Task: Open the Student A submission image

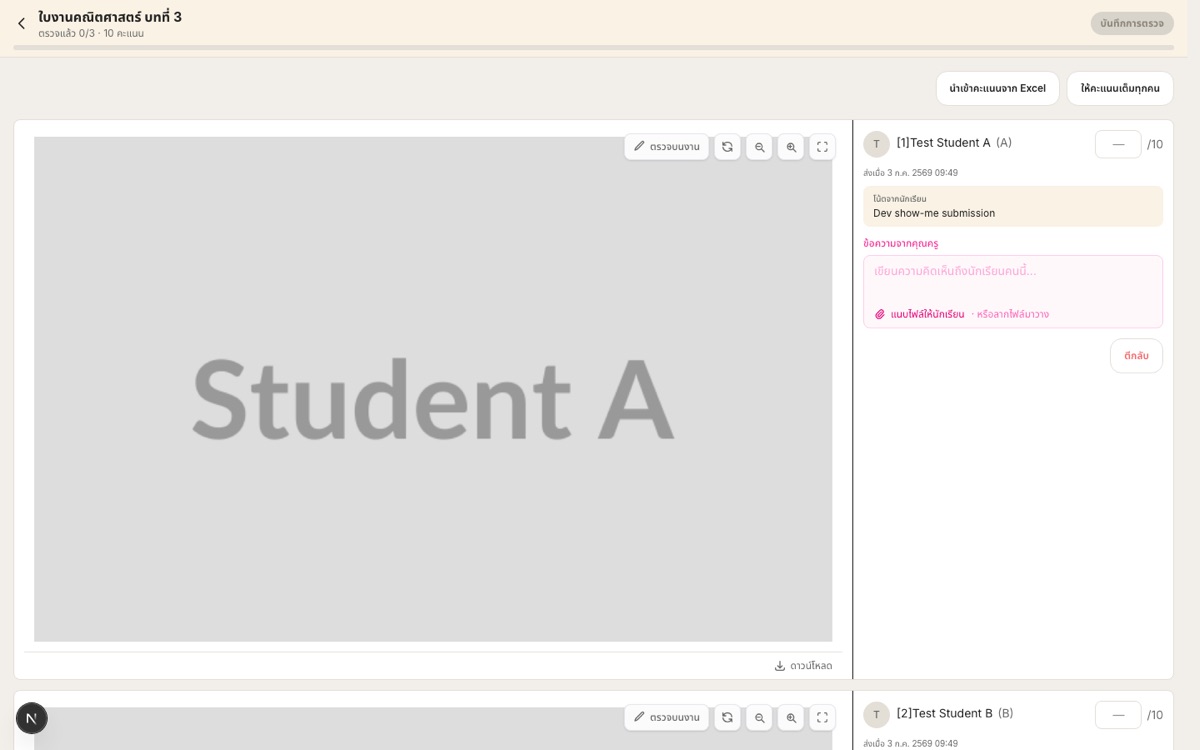Action: point(433,389)
